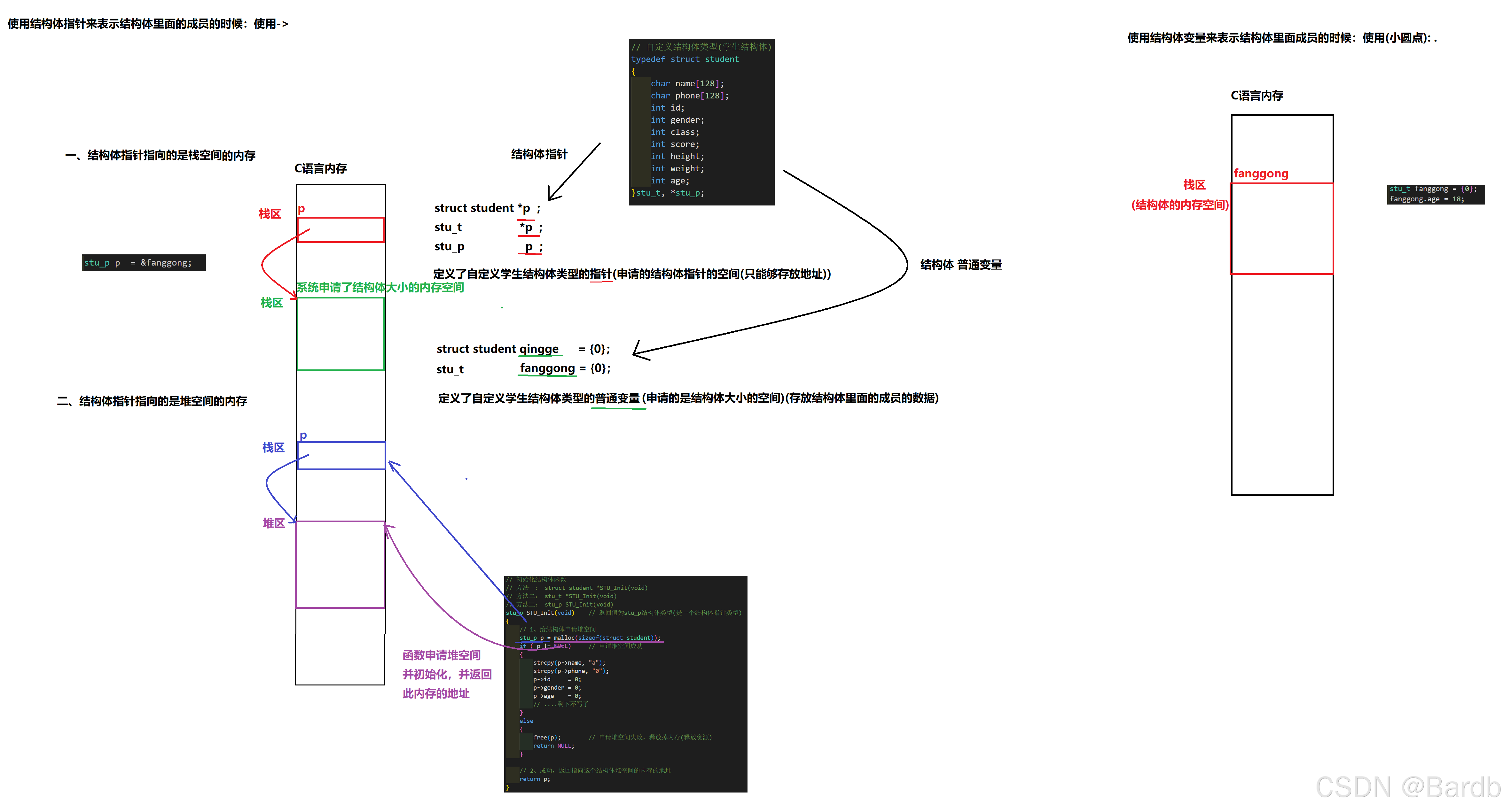The image size is (1503, 812).
Task: Click heading 一、结构体指针指向的是栈空间的内存
Action: click(x=160, y=155)
